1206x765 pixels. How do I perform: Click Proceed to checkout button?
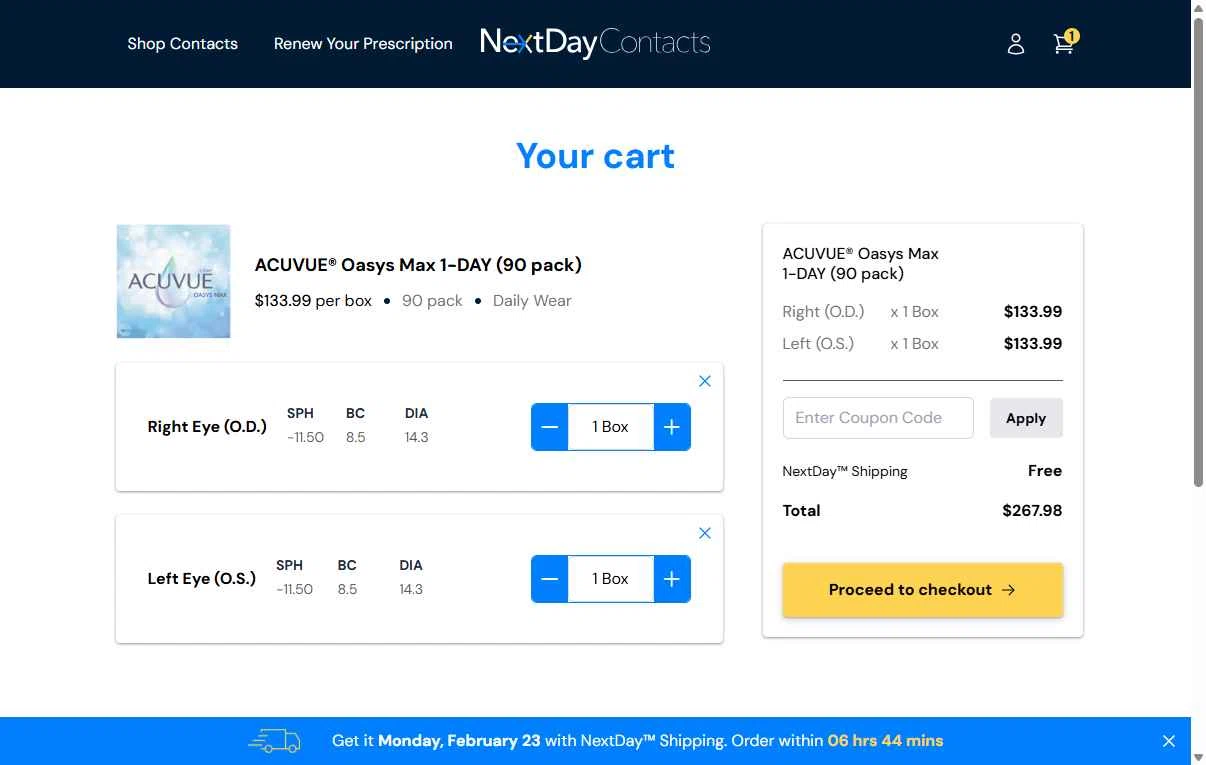click(922, 590)
